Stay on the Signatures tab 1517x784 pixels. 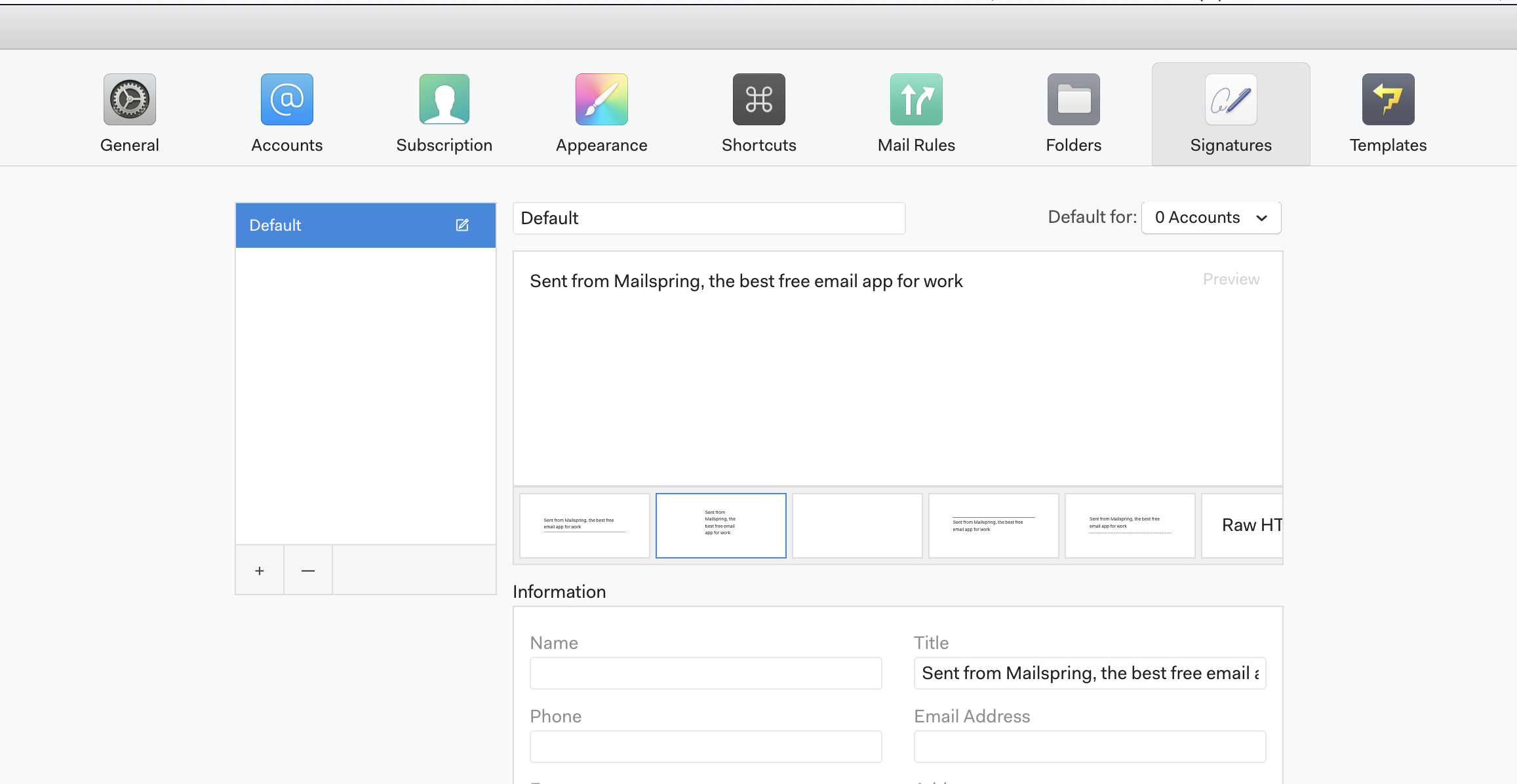click(x=1230, y=113)
